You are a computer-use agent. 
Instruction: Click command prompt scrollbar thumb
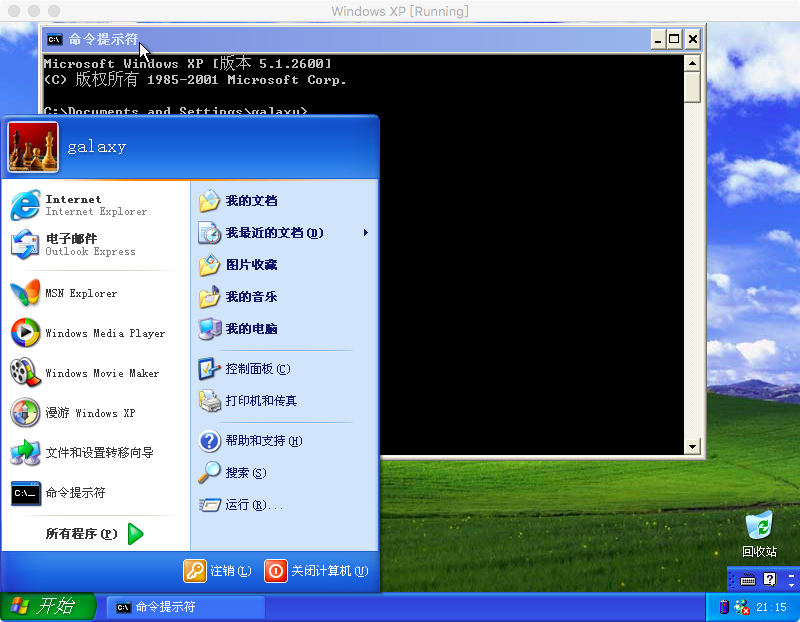pyautogui.click(x=692, y=87)
